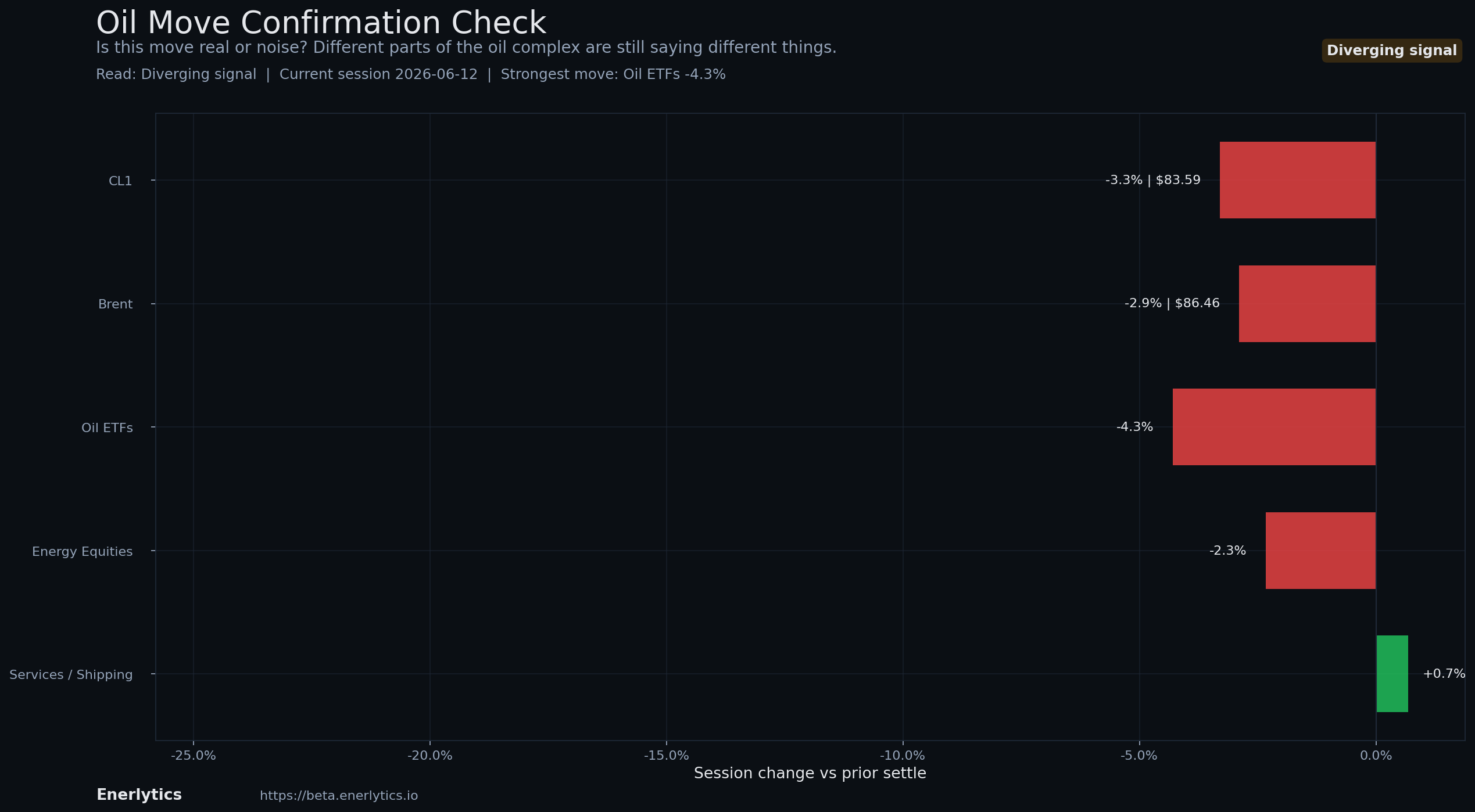Open the beta.enerlytics.io link
The image size is (1475, 812).
[x=339, y=796]
